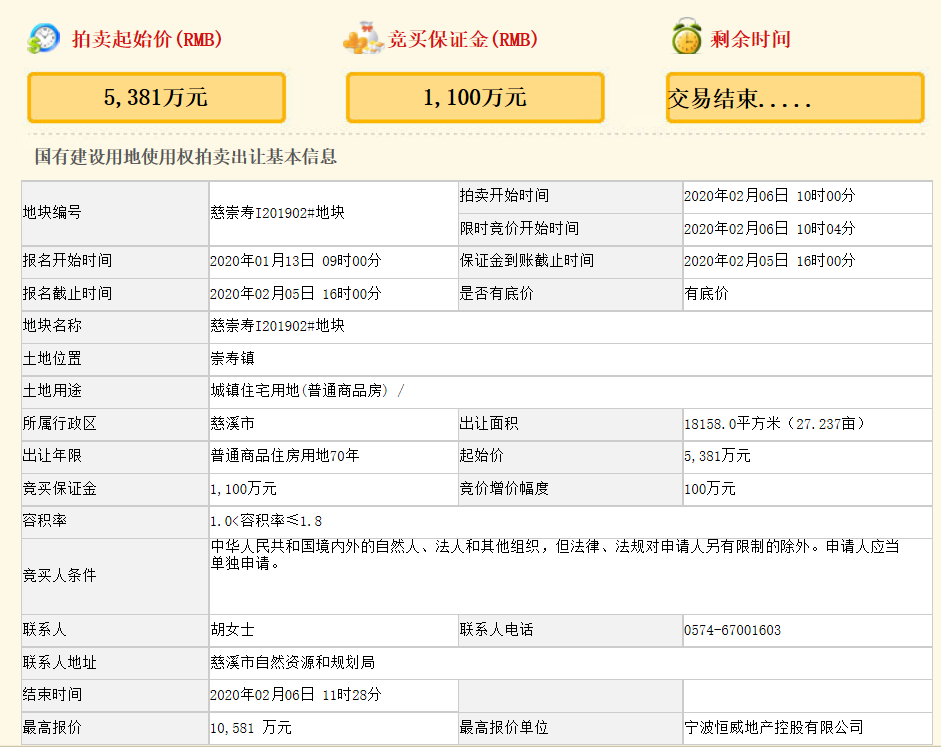This screenshot has width=941, height=749.
Task: Select the 结束时间 label
Action: coord(52,694)
